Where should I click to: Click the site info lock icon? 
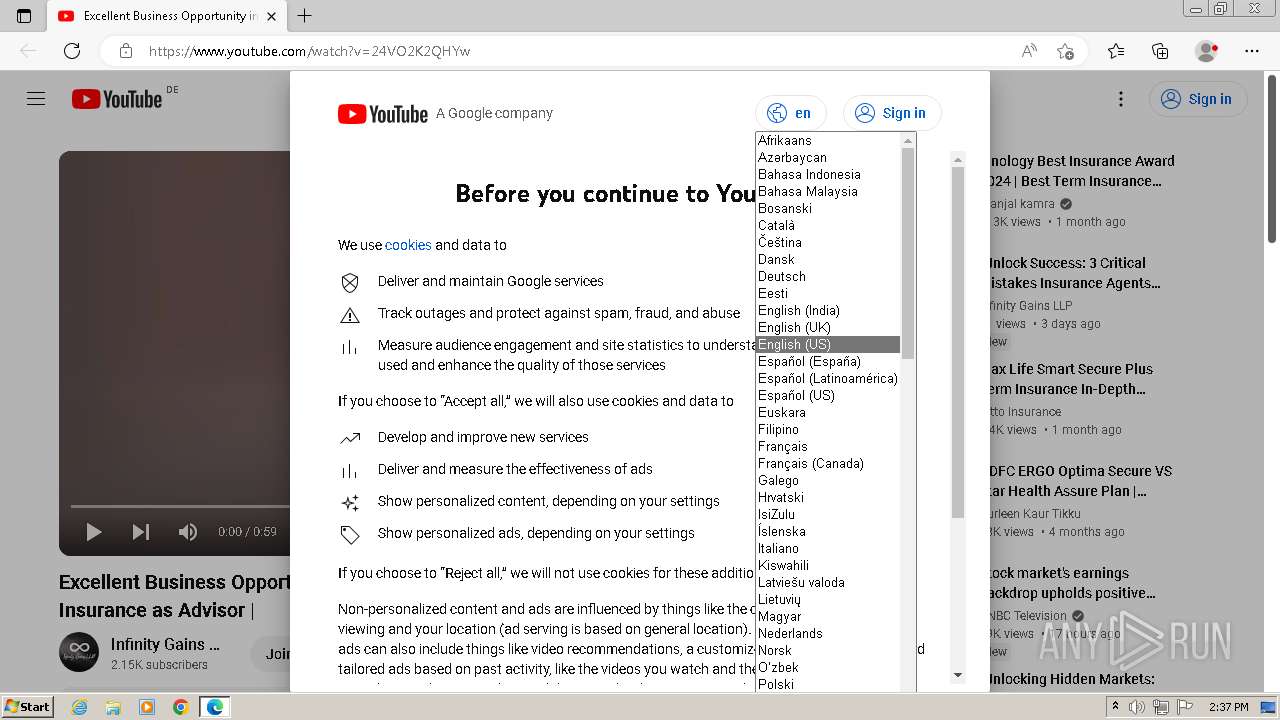125,51
